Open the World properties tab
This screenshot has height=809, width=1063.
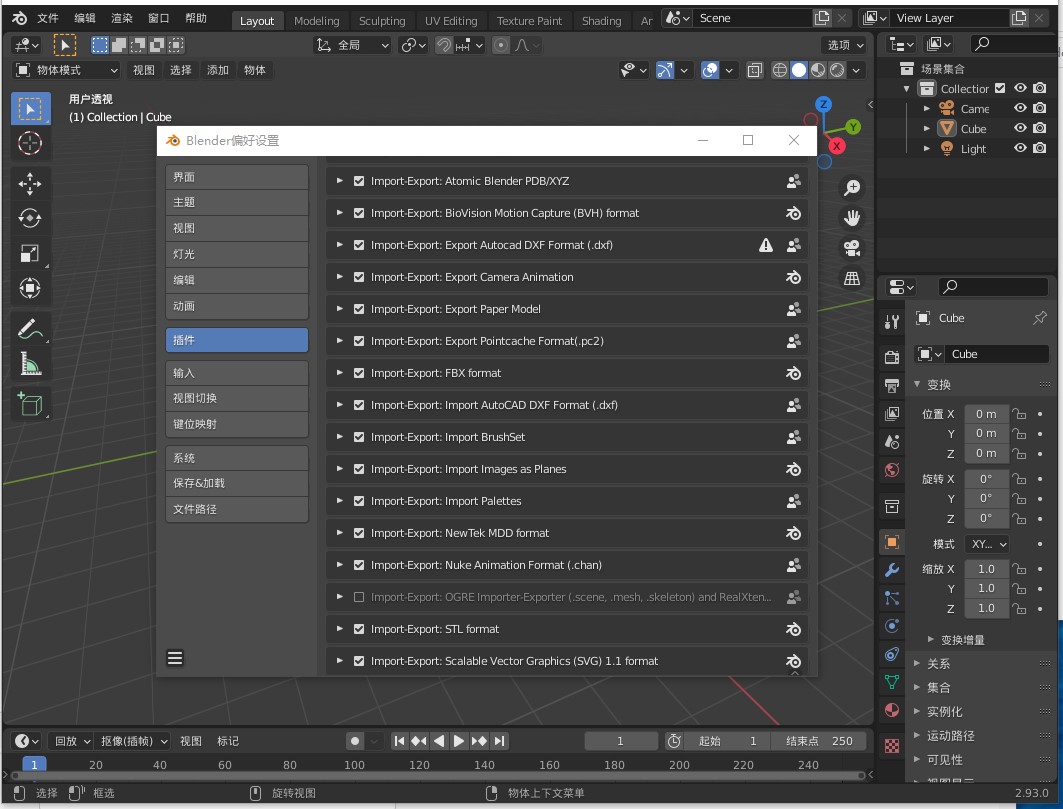891,469
